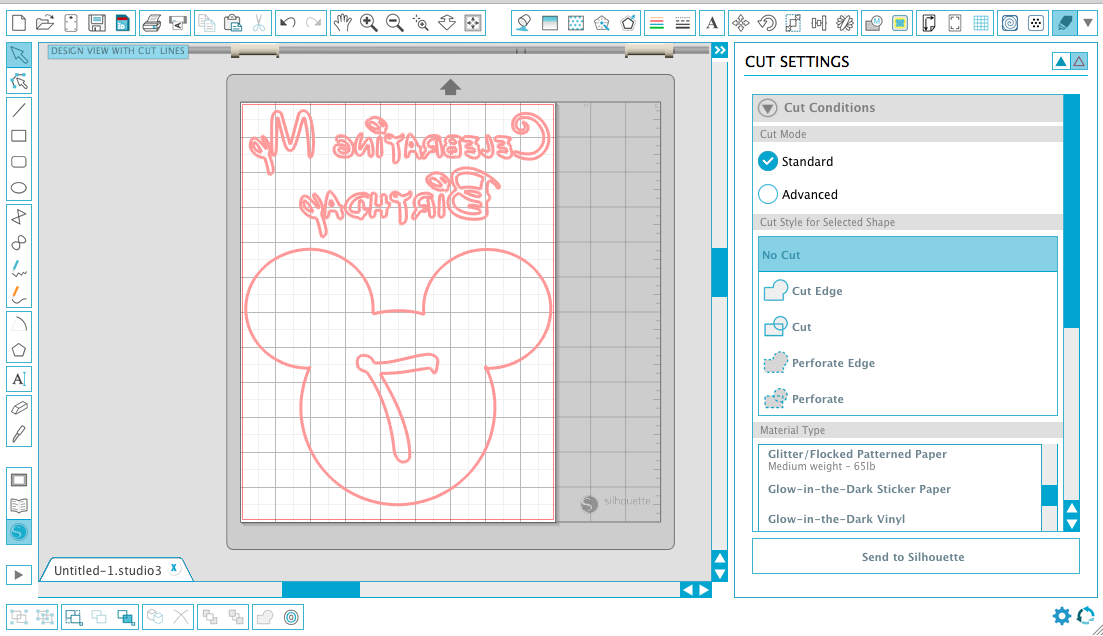Collapse the Cut Conditions section
Image resolution: width=1103 pixels, height=636 pixels.
pos(767,108)
